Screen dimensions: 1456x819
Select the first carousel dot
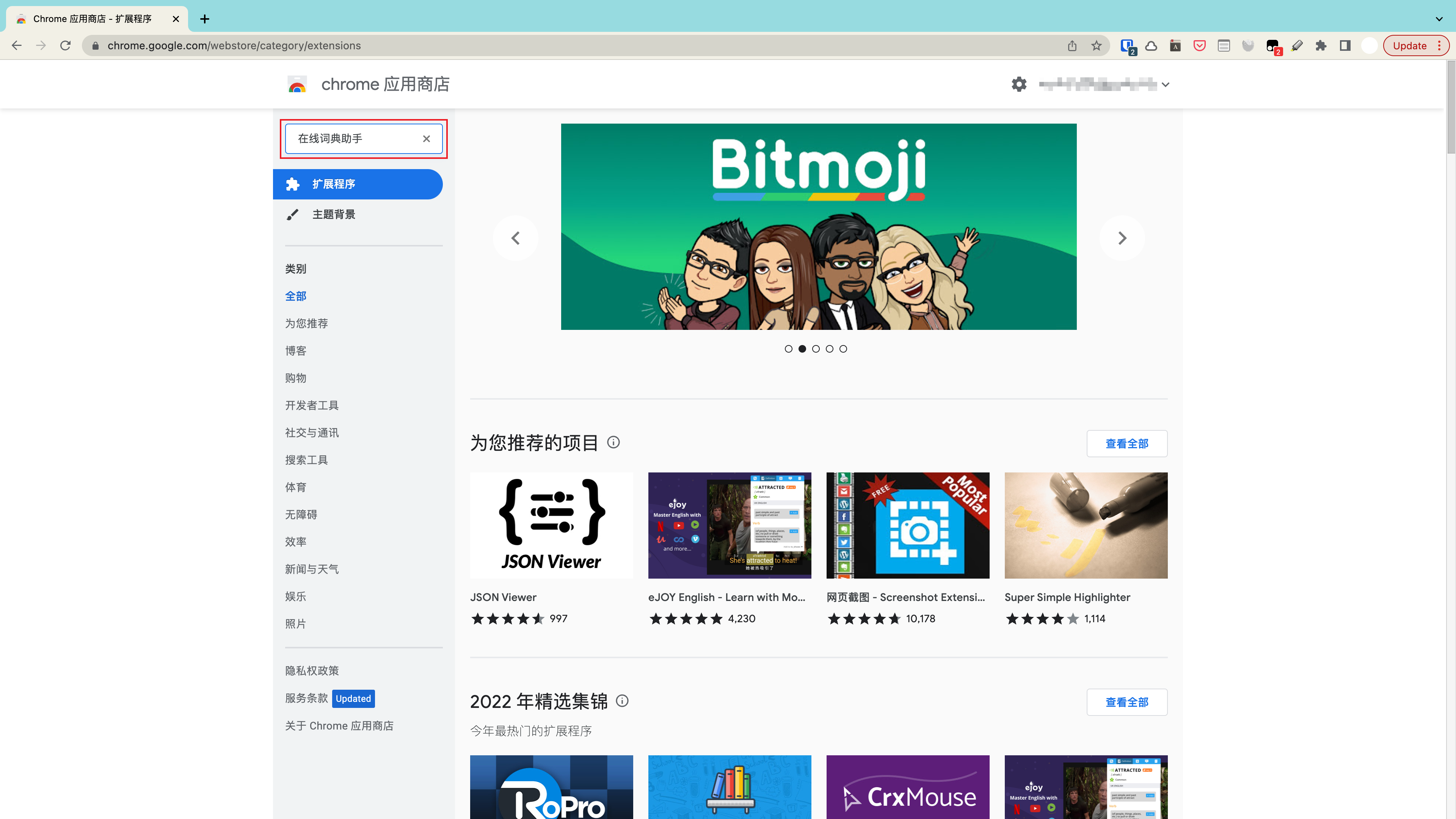[789, 349]
